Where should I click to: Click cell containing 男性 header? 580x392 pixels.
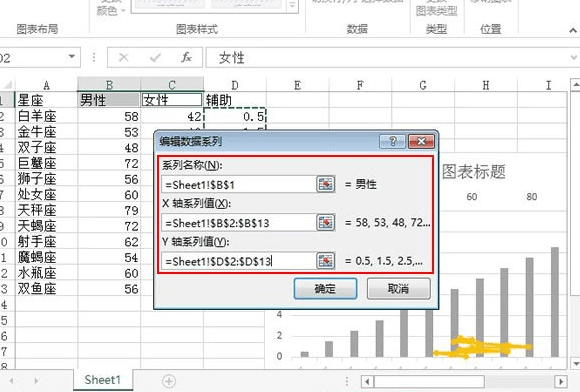pos(109,100)
